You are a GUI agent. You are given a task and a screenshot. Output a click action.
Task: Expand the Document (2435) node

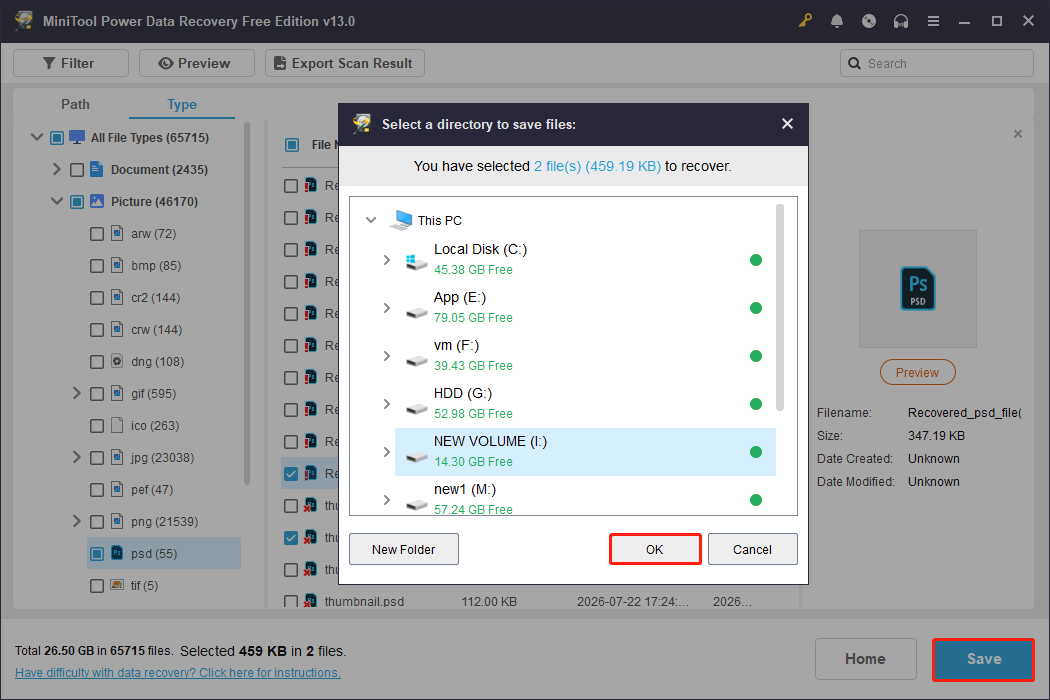tap(56, 169)
